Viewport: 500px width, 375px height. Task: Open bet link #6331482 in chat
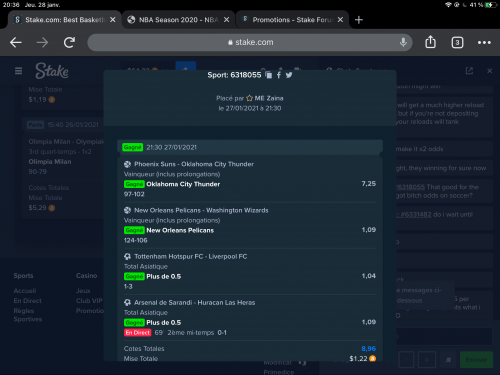point(415,215)
